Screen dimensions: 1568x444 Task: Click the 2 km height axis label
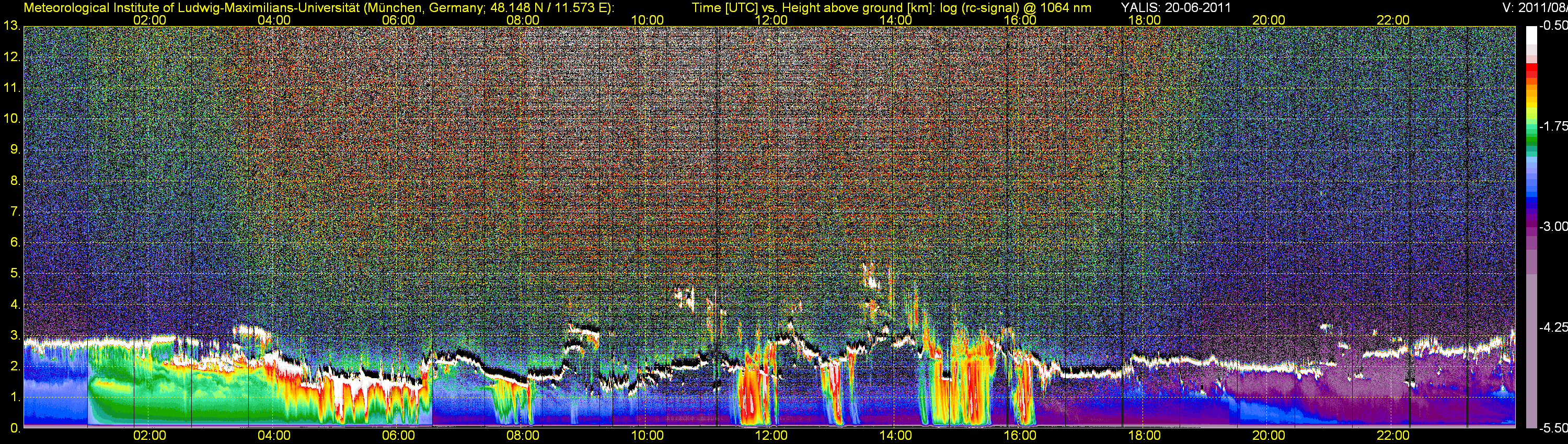15,366
